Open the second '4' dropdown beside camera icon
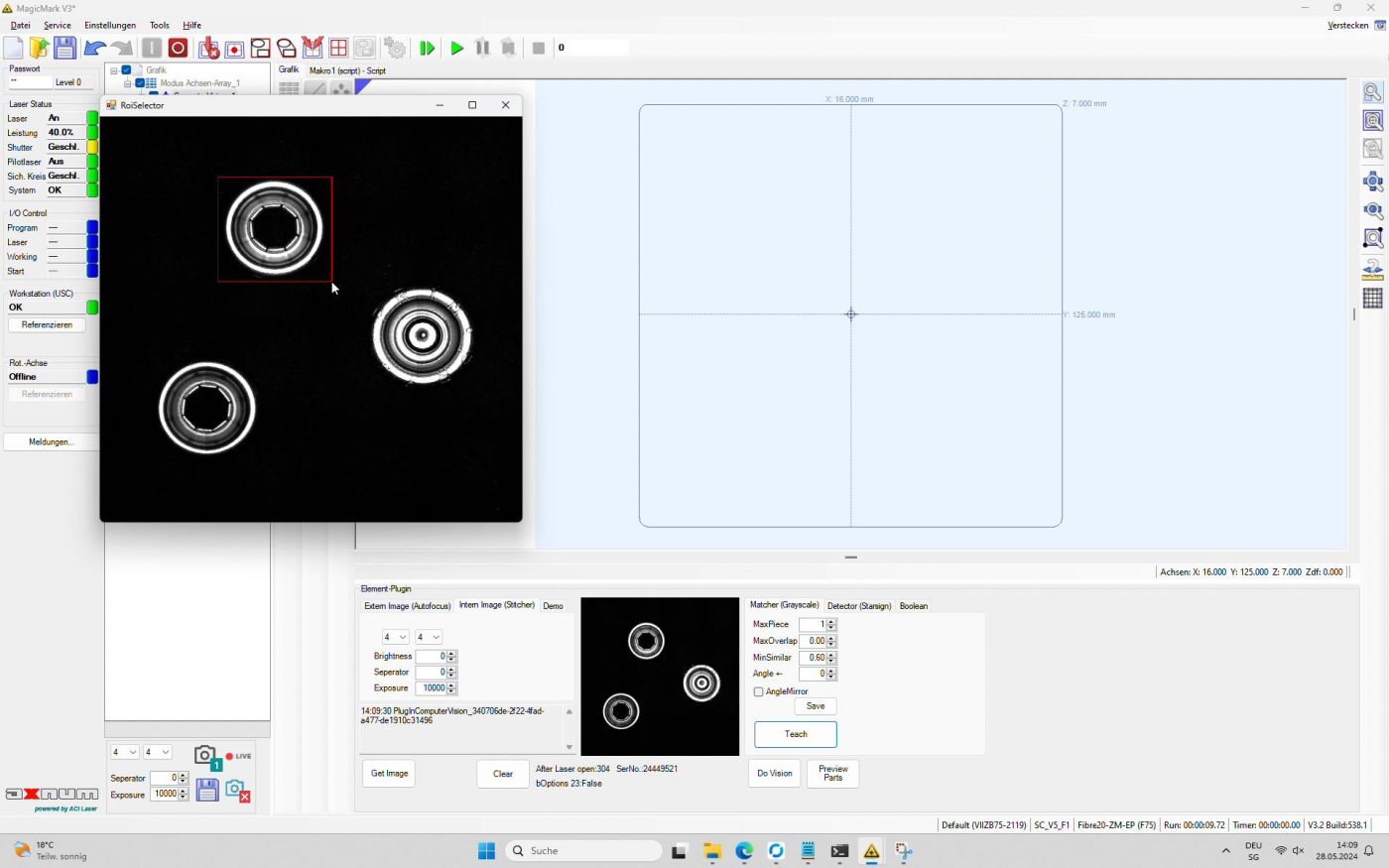Viewport: 1389px width, 868px height. click(x=158, y=753)
